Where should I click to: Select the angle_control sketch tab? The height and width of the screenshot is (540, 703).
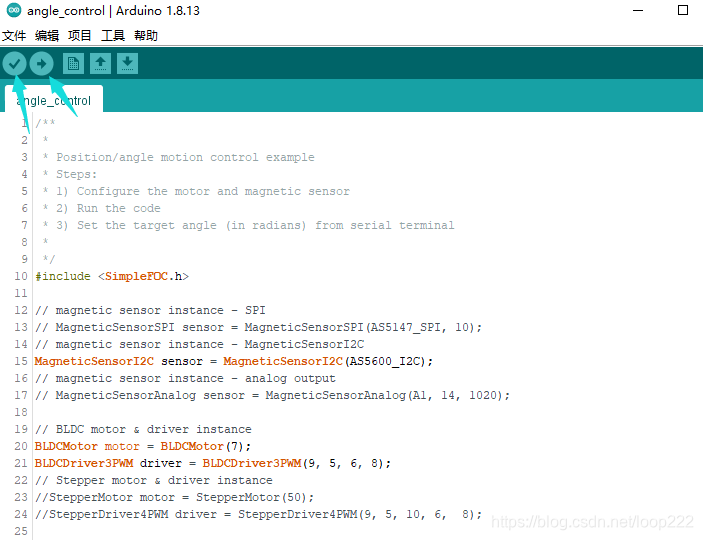point(54,99)
